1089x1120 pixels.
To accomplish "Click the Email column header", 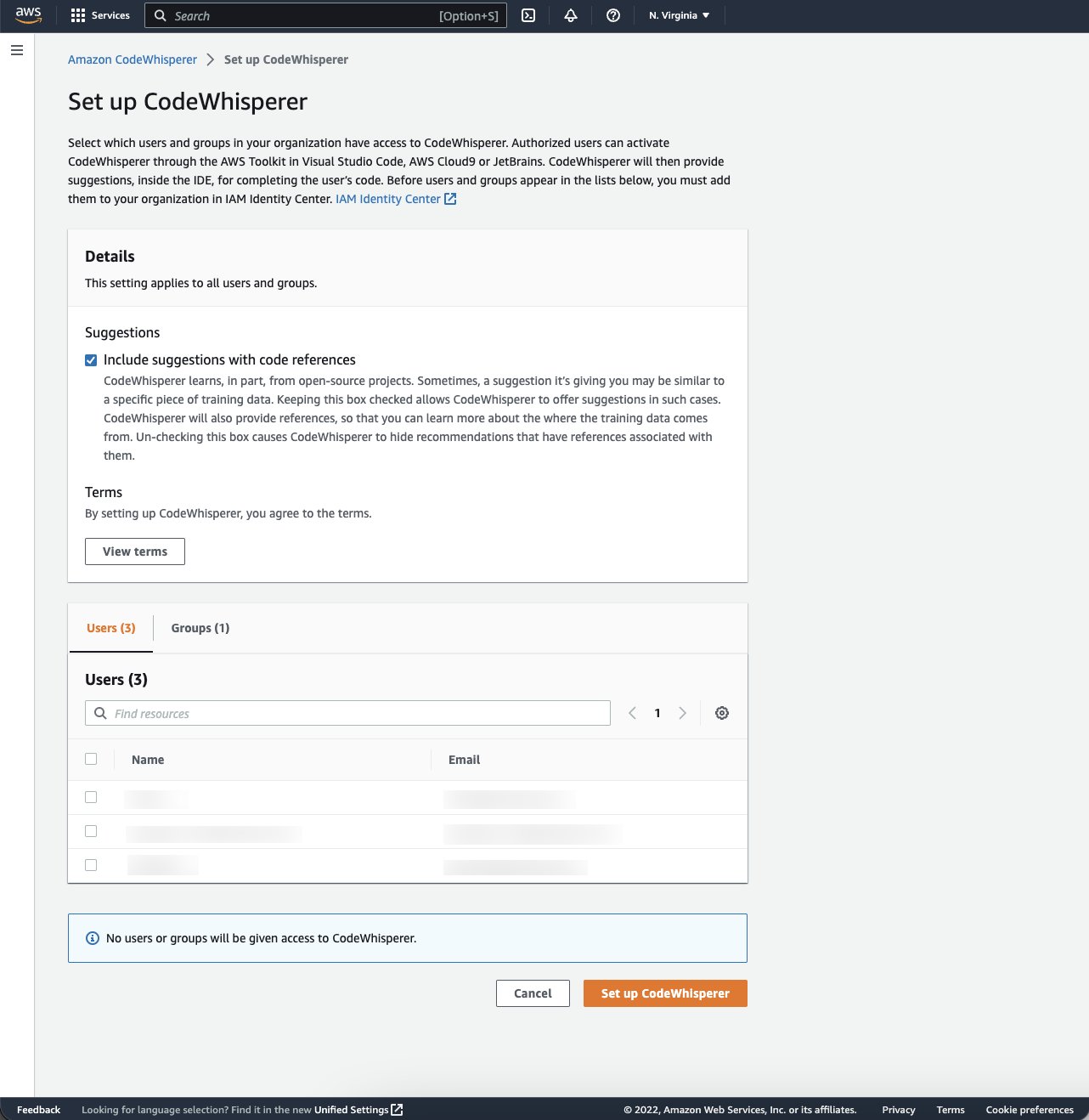I will point(464,760).
